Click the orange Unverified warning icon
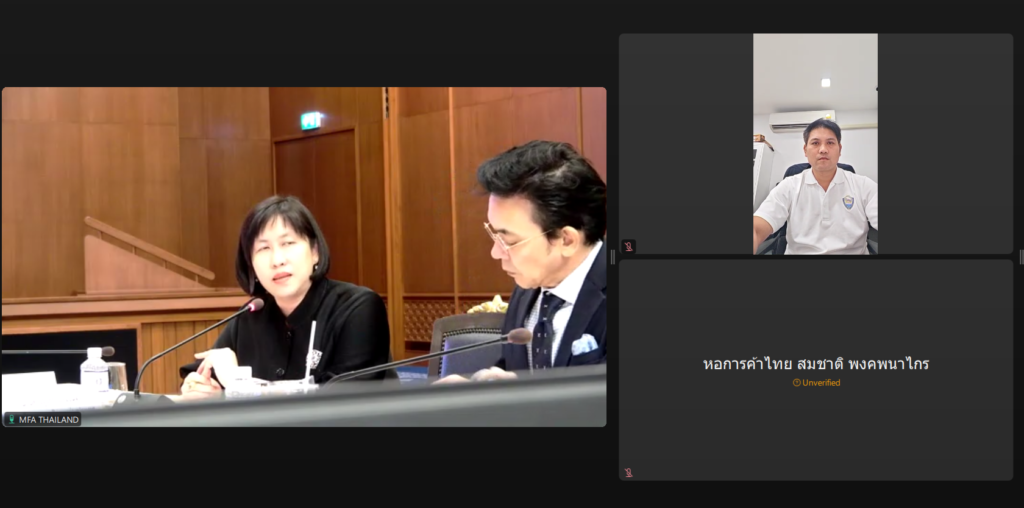The height and width of the screenshot is (508, 1024). 796,383
